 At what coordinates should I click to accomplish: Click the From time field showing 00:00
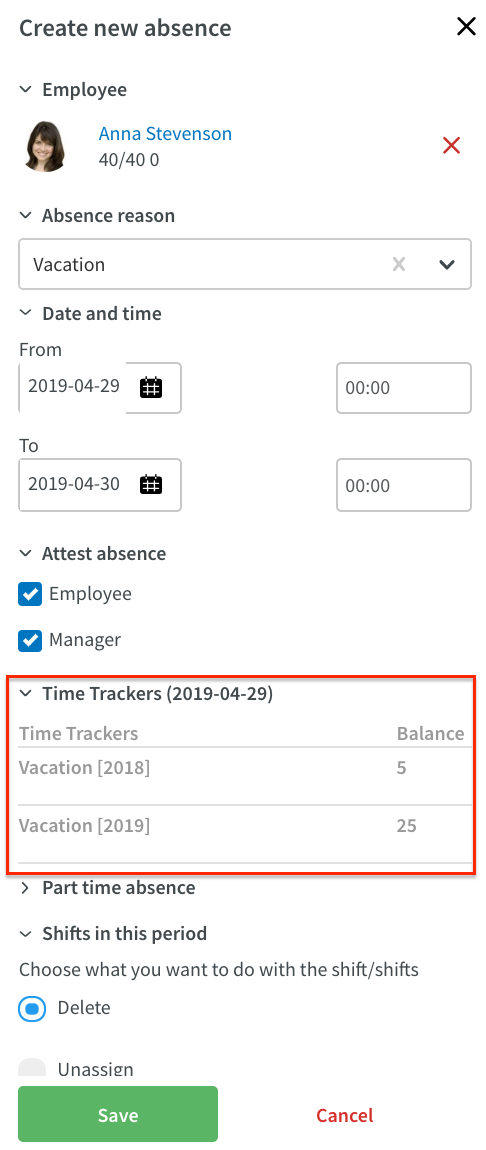point(404,387)
